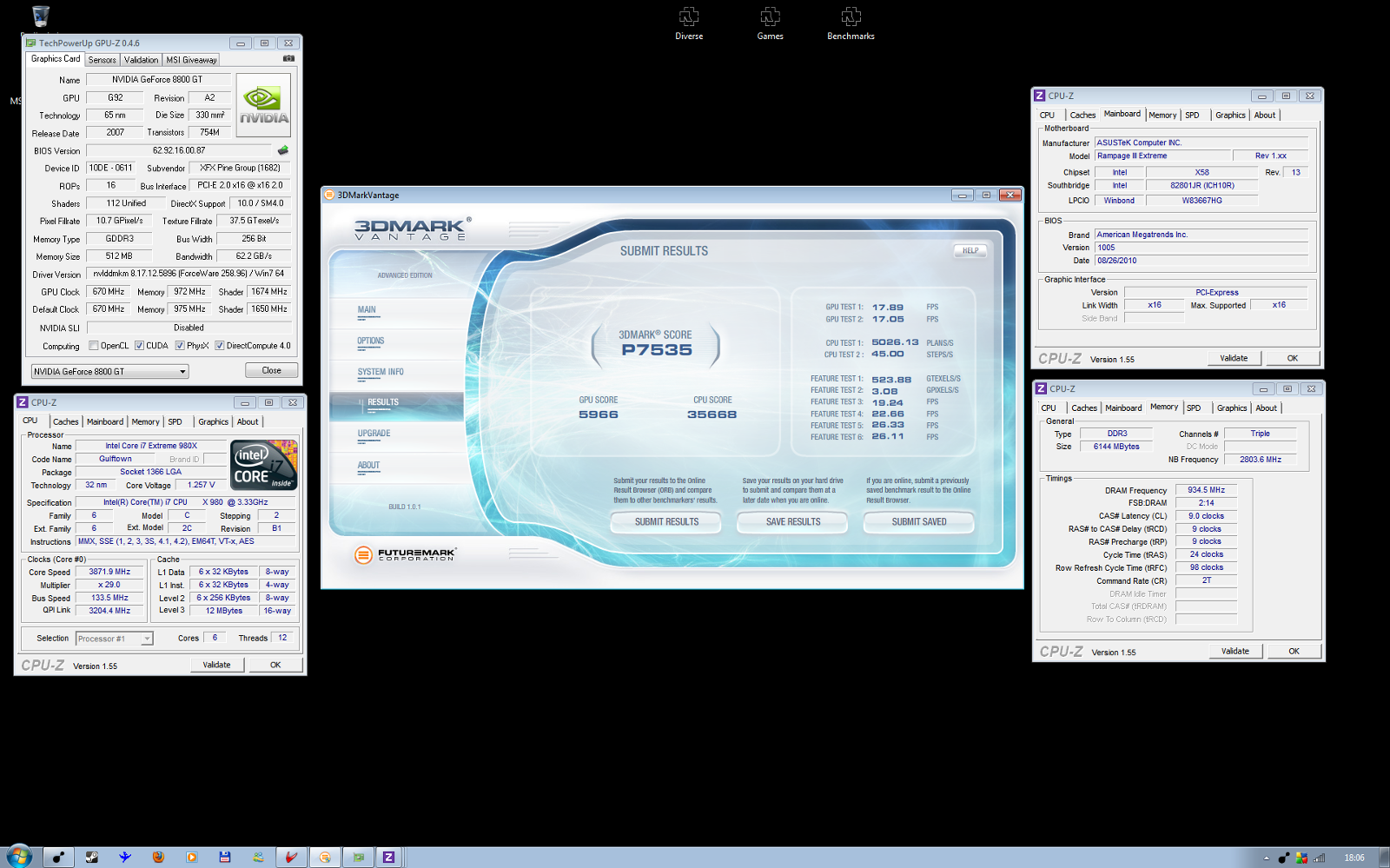1390x868 pixels.
Task: Click the DRAM Frequency 934.5 MHz value
Action: point(1206,490)
